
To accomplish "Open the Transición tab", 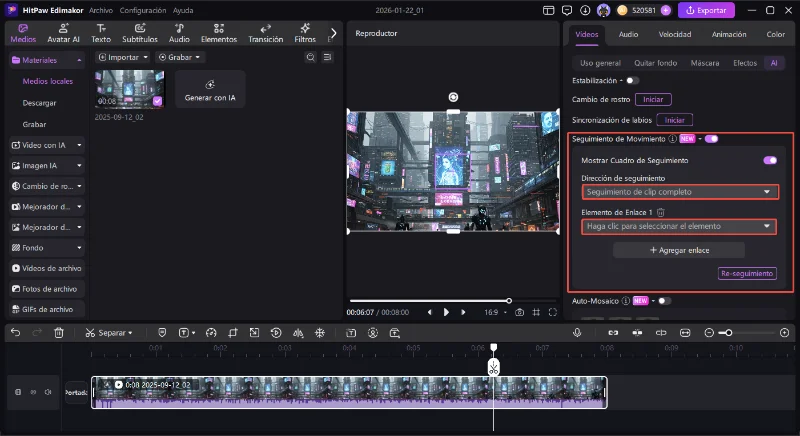I will click(265, 34).
